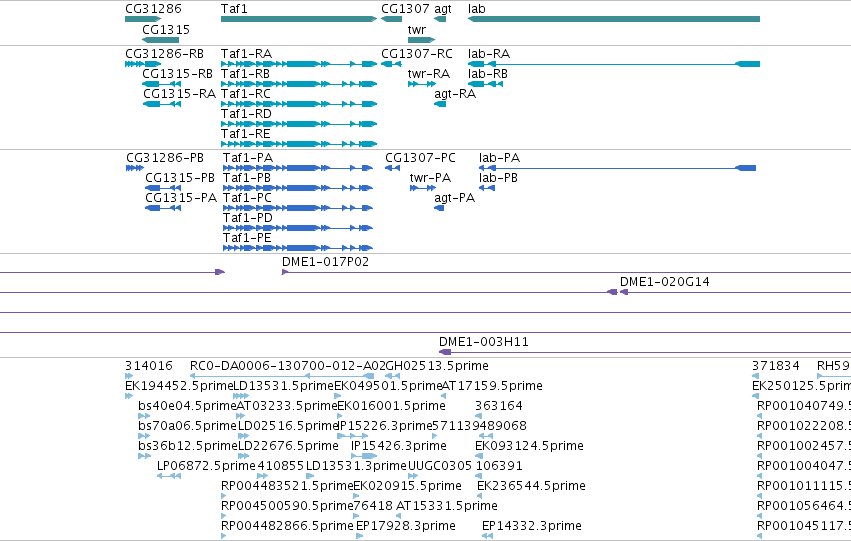
Task: Select protein CG1307-PC
Action: [421, 158]
